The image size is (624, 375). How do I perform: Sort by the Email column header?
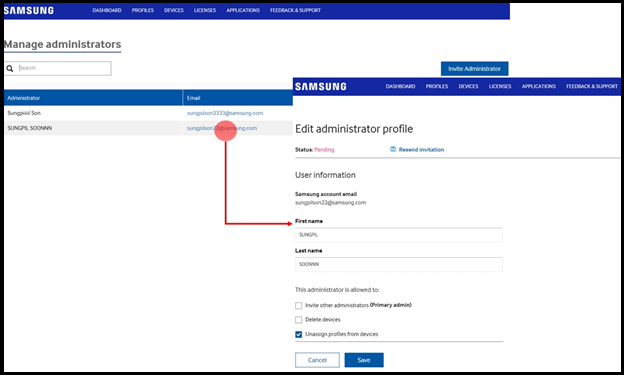(238, 98)
